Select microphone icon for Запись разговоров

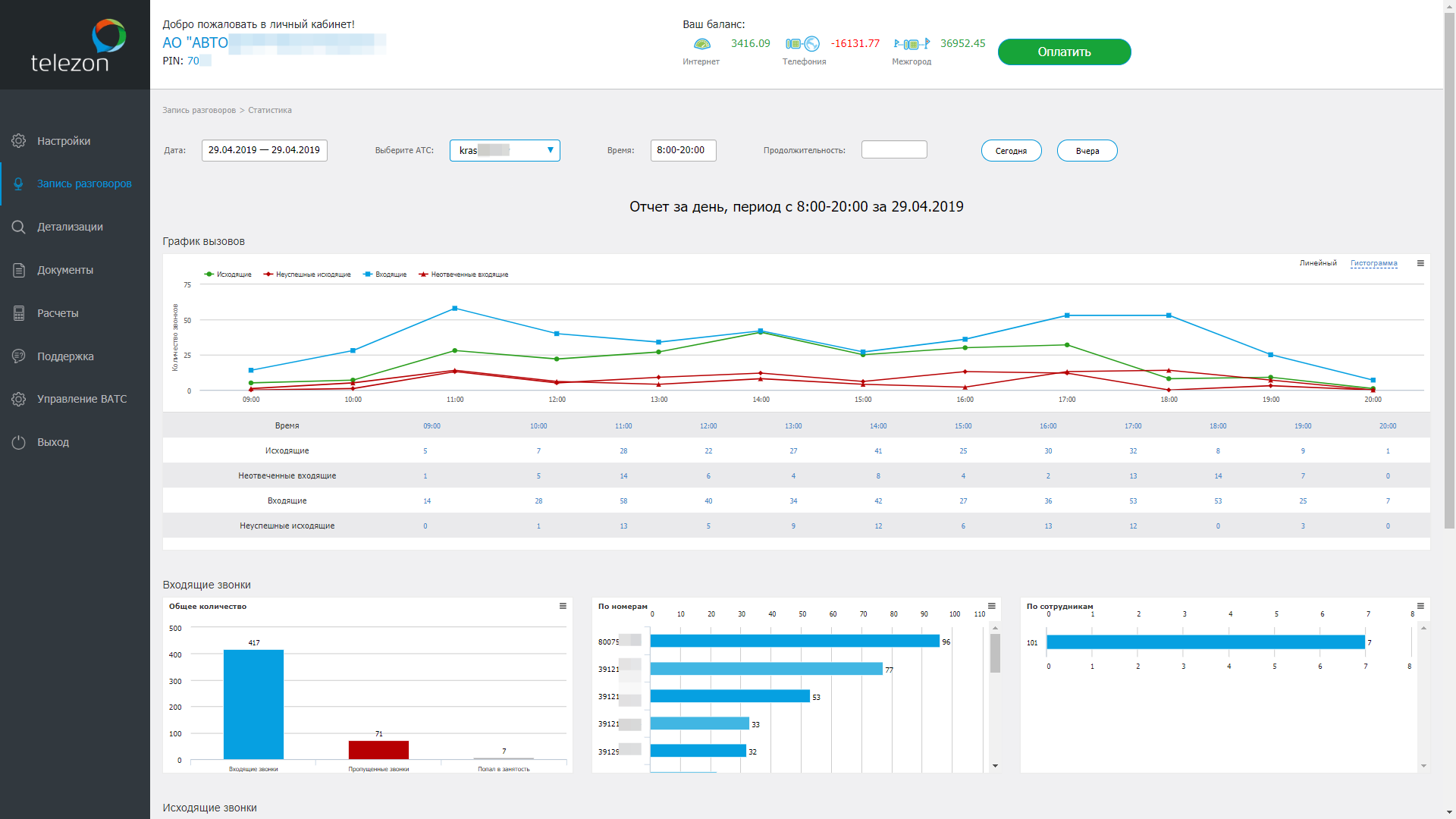click(x=19, y=184)
